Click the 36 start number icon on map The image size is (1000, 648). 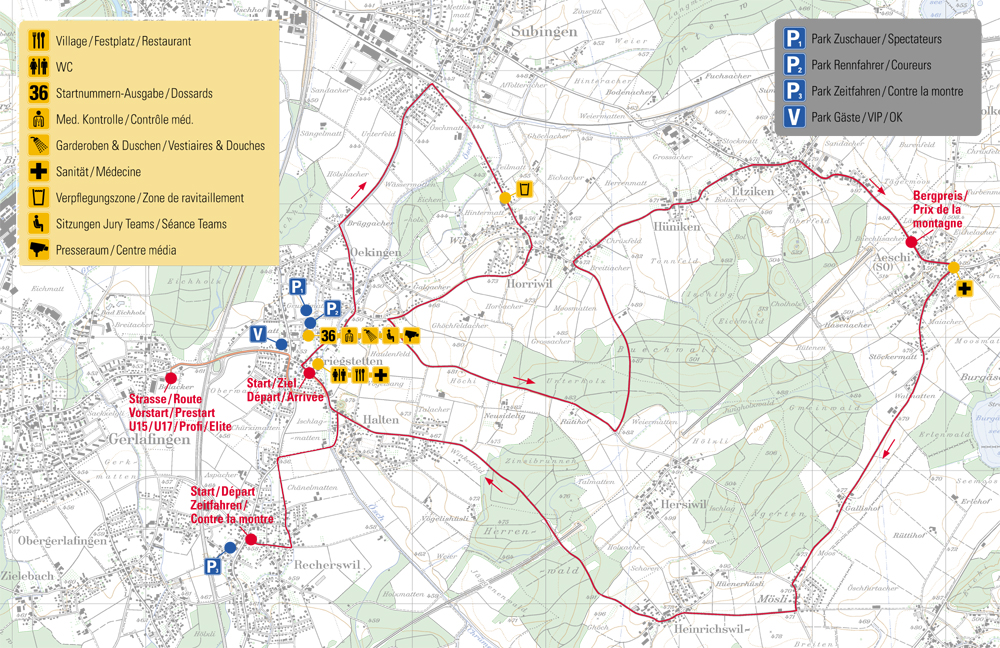coord(326,336)
